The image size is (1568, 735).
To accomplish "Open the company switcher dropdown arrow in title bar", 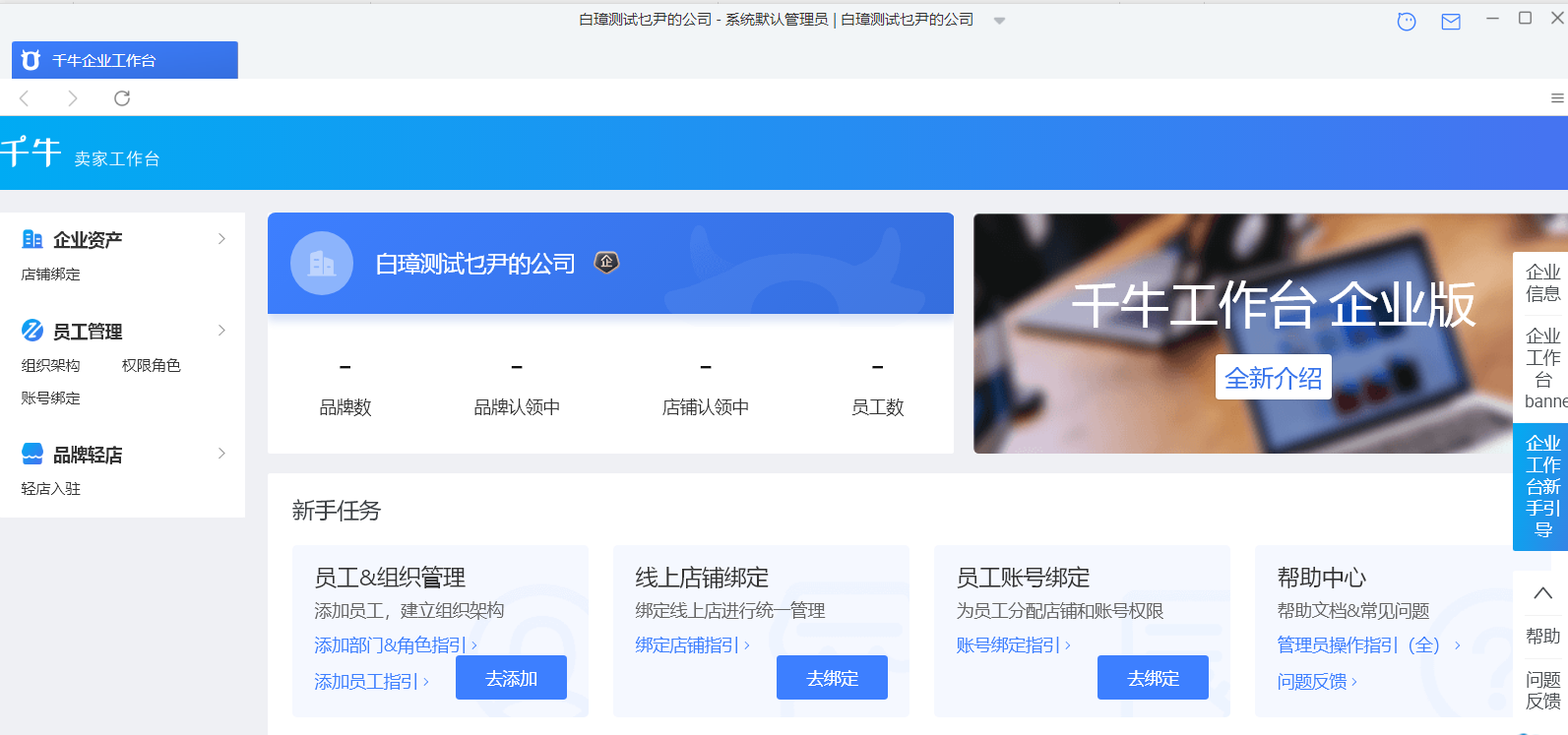I will click(x=999, y=21).
